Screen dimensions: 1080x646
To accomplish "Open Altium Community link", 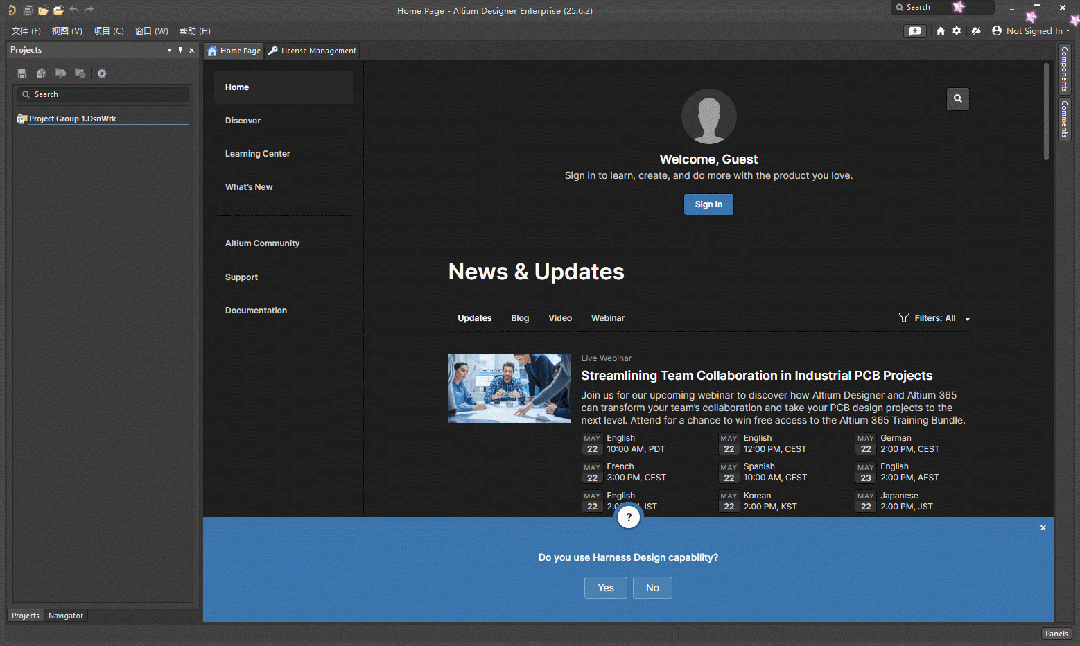I will [262, 243].
